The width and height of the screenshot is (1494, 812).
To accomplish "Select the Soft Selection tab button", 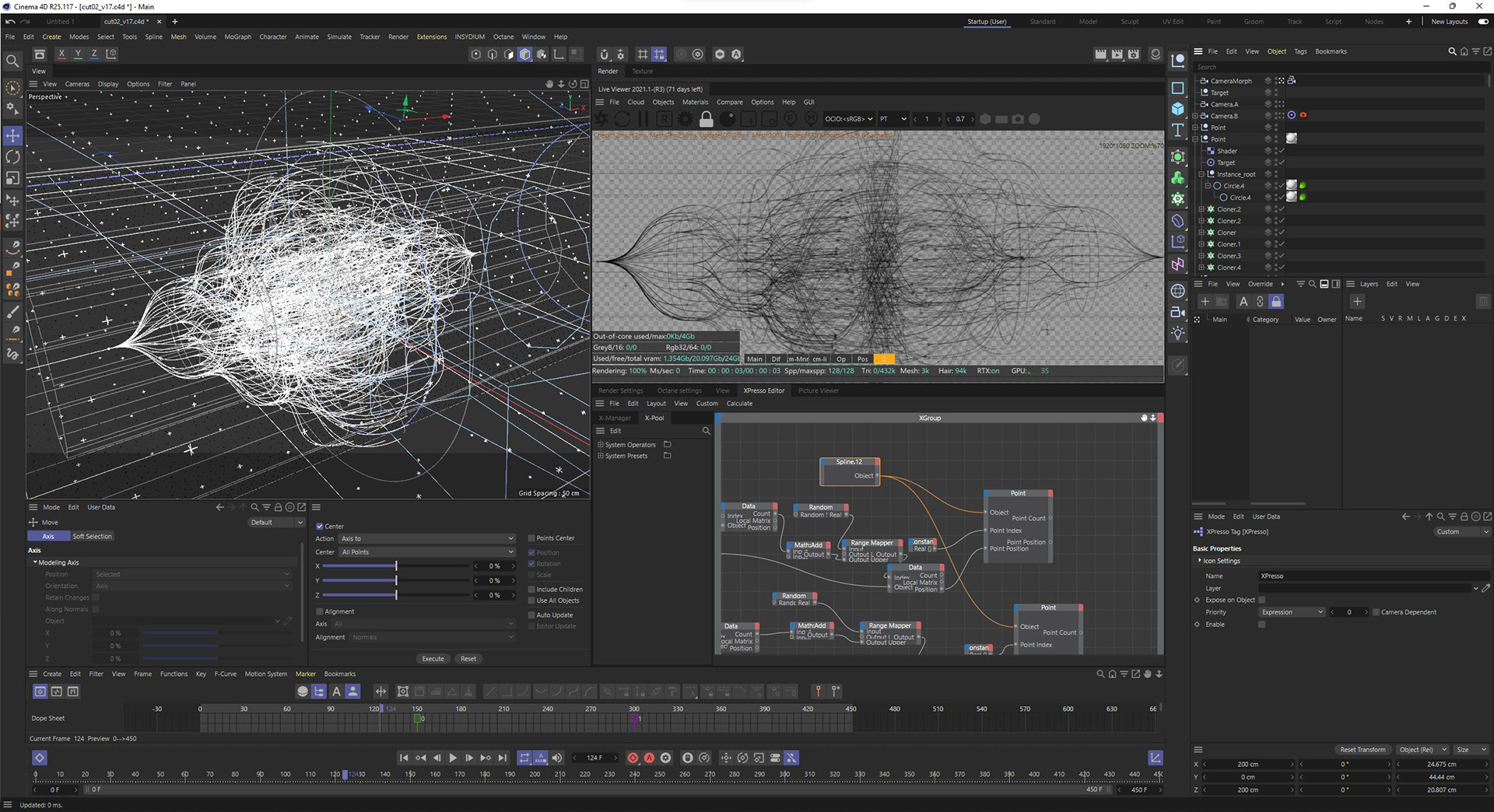I will 93,537.
